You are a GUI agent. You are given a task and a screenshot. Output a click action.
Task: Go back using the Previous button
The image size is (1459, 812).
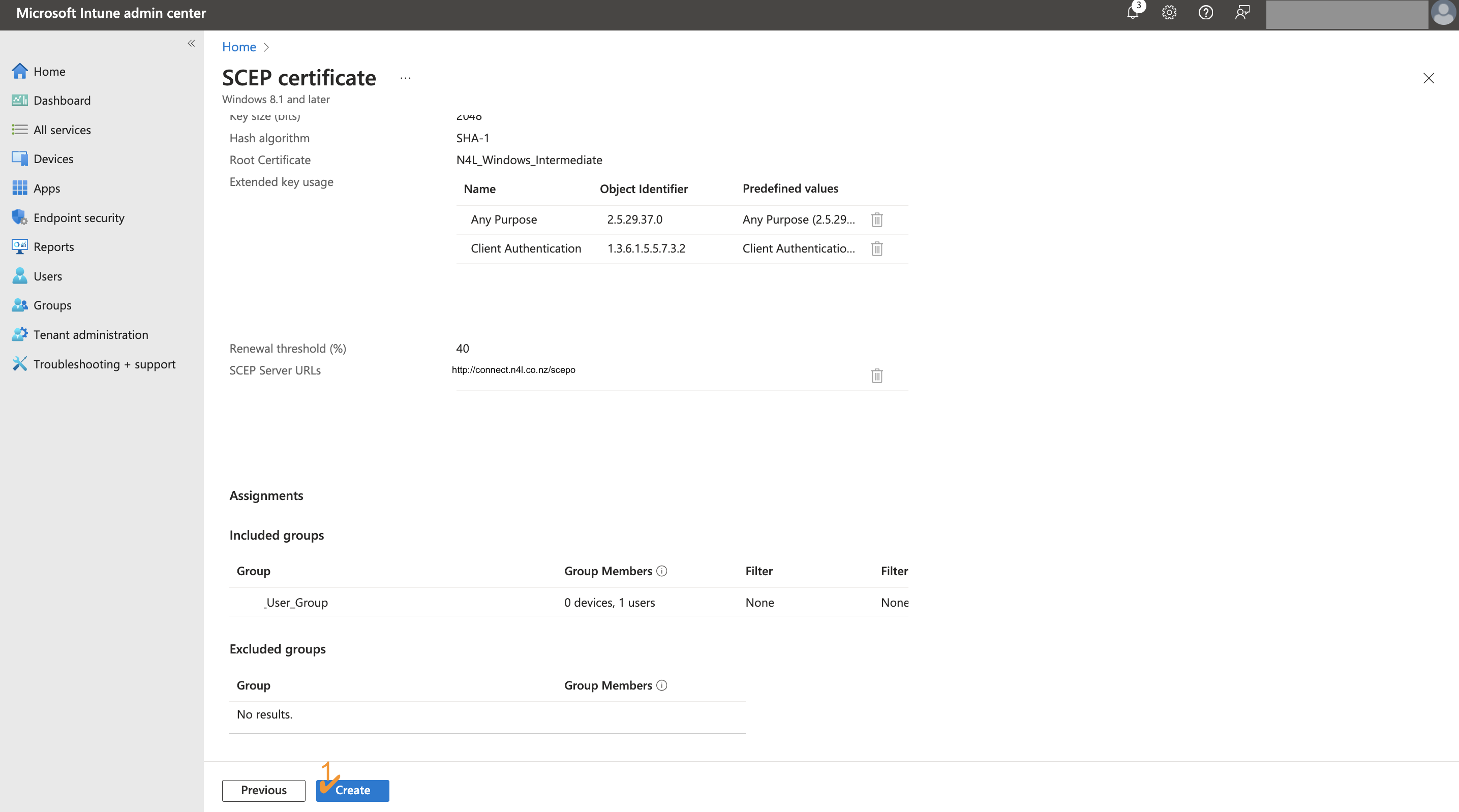click(263, 790)
